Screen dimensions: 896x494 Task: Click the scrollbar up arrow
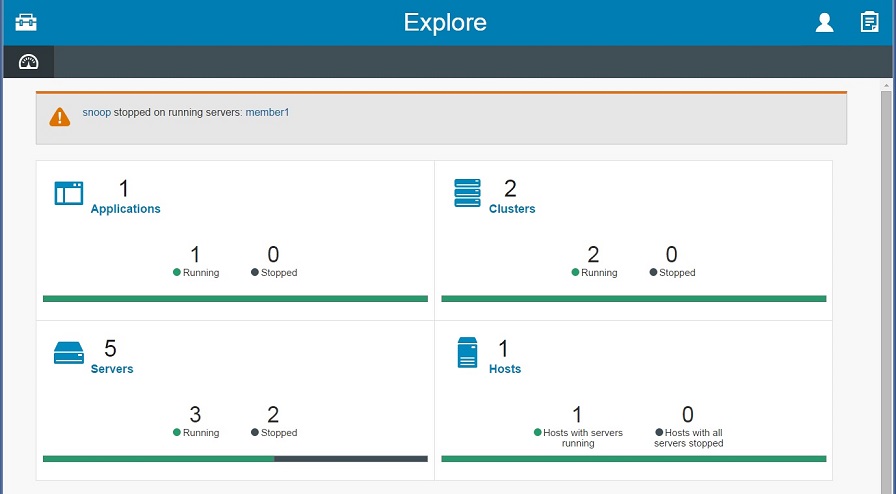point(886,85)
